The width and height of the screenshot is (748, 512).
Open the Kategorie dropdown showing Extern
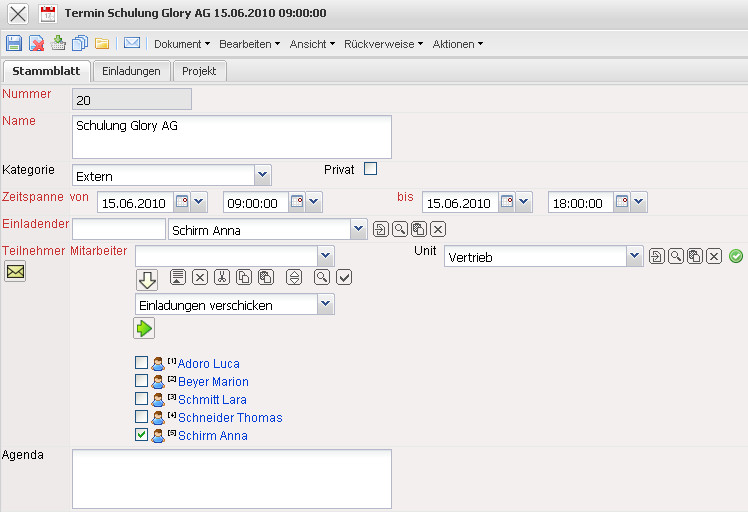coord(262,176)
